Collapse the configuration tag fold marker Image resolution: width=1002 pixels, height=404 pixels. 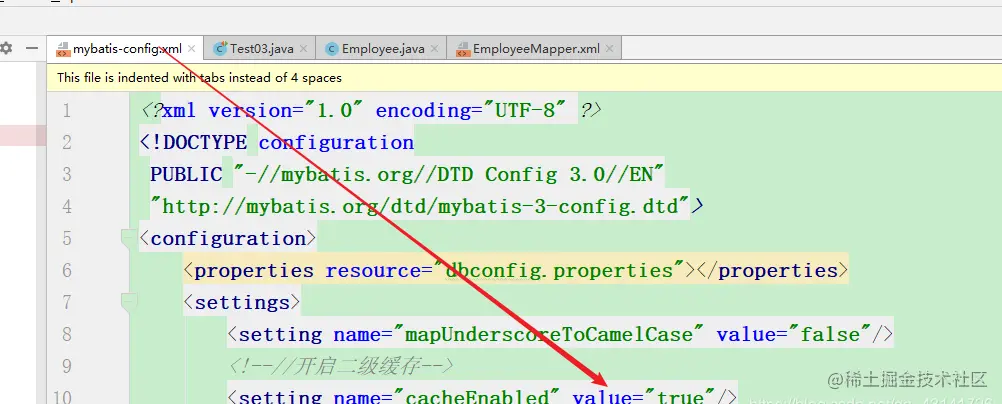click(x=129, y=238)
